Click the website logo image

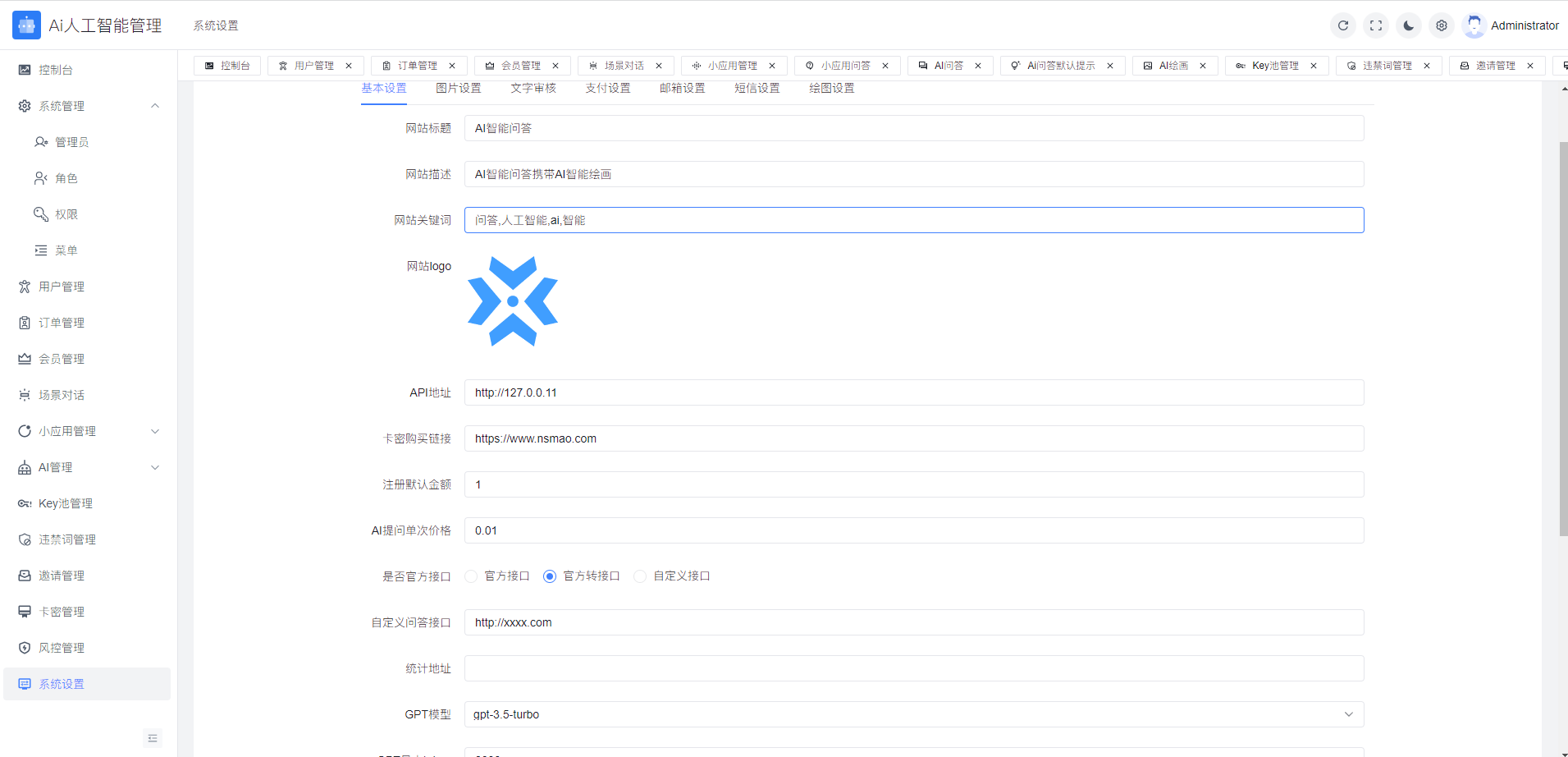(513, 301)
